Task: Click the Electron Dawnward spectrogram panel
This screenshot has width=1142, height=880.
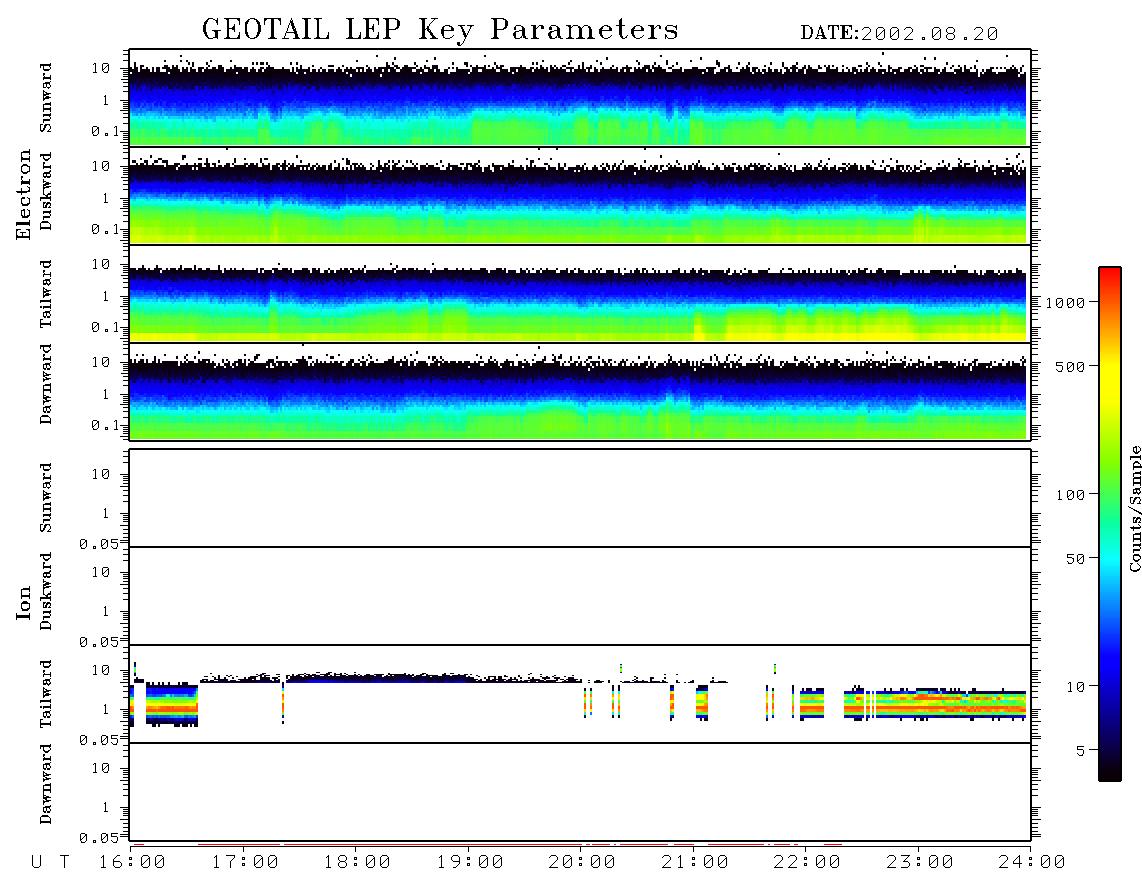Action: pos(580,392)
